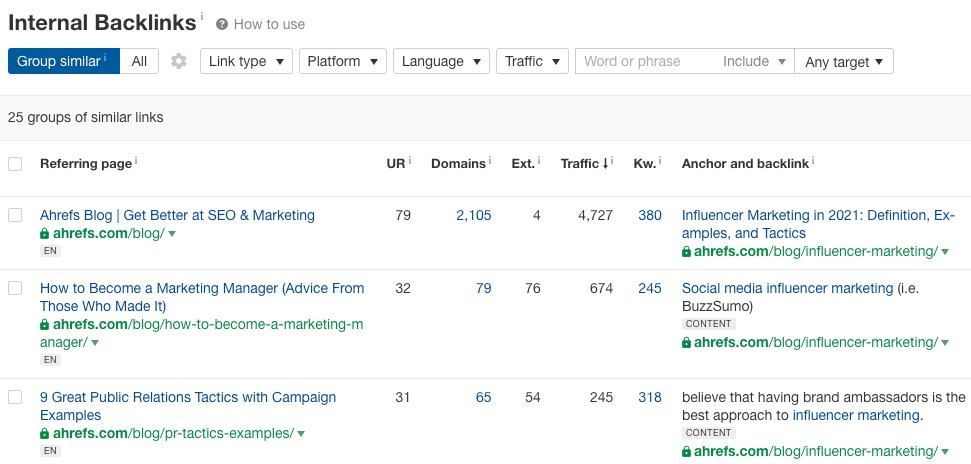Check the How to Become a Marketing Manager row

[x=15, y=288]
